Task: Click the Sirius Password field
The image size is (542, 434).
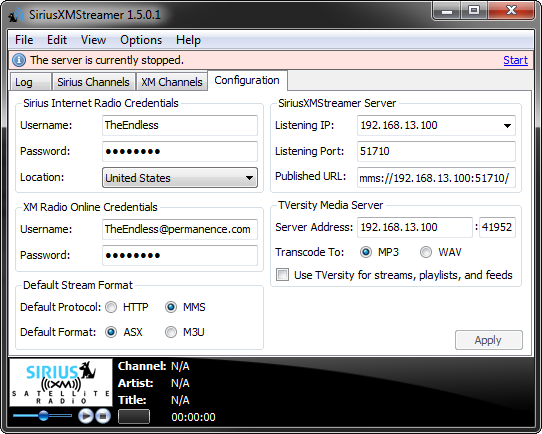Action: 180,151
